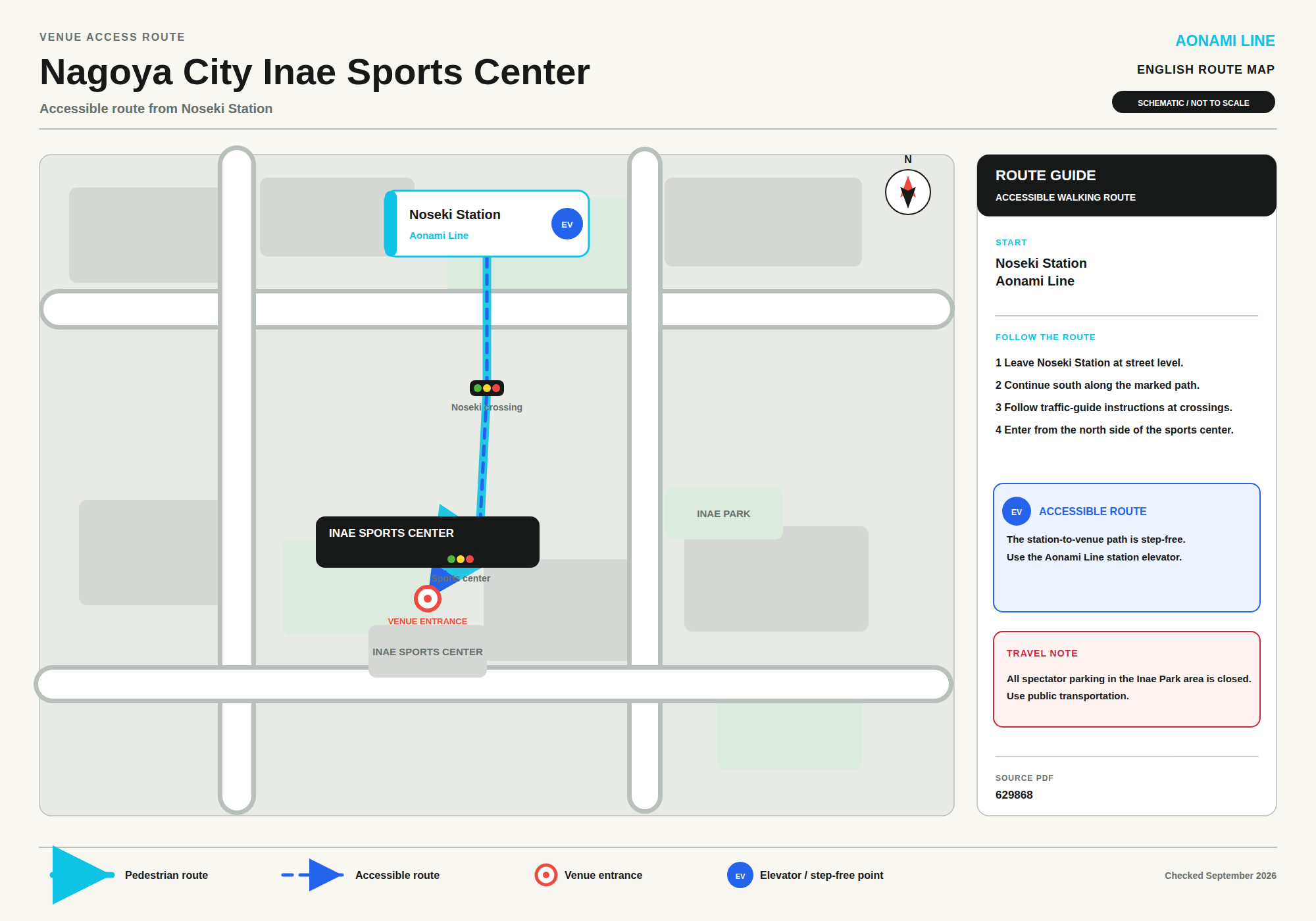Click the Noseki crossing traffic light icon
Viewport: 1316px width, 921px height.
(x=487, y=388)
